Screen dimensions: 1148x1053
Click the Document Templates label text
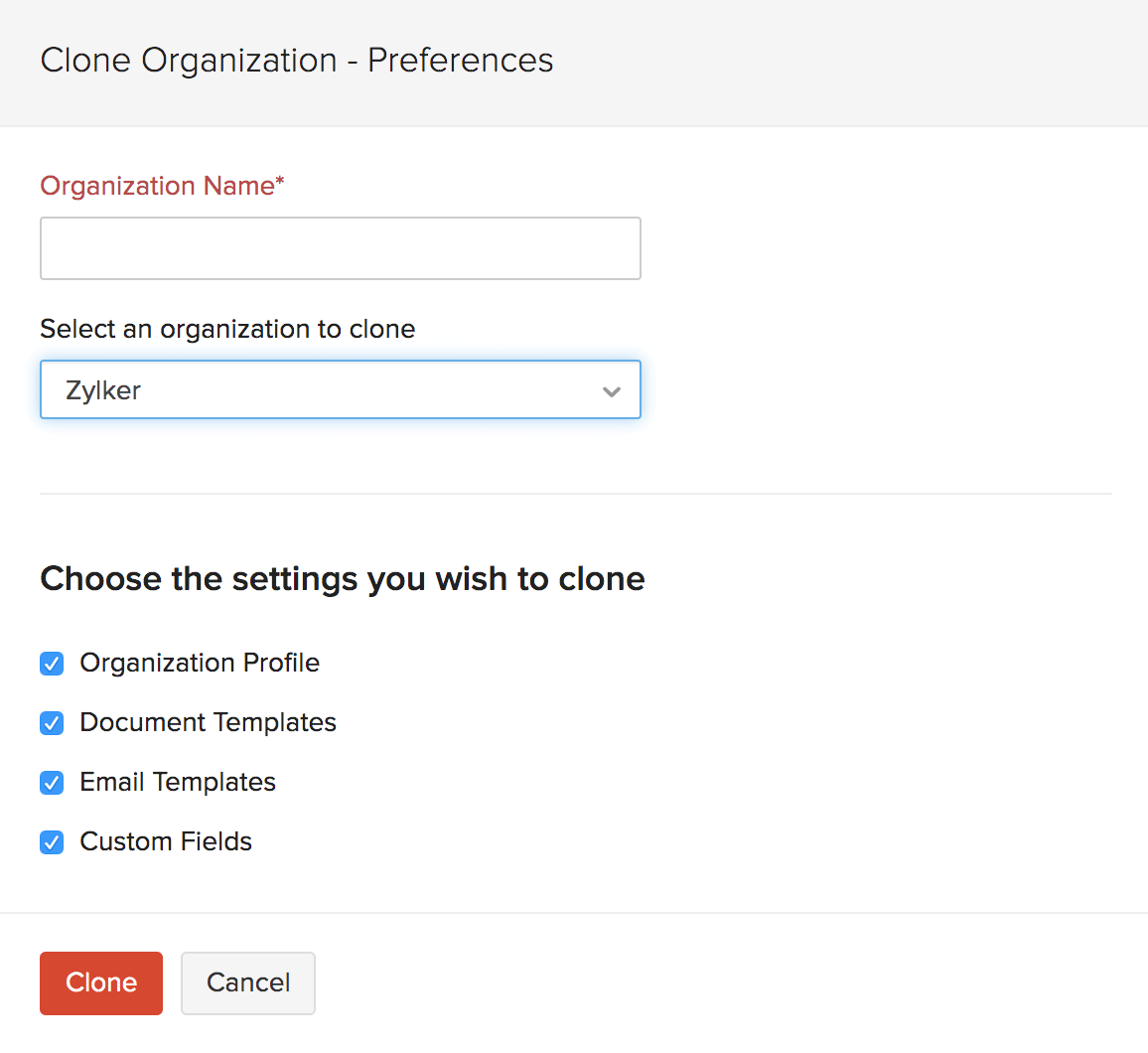tap(208, 722)
